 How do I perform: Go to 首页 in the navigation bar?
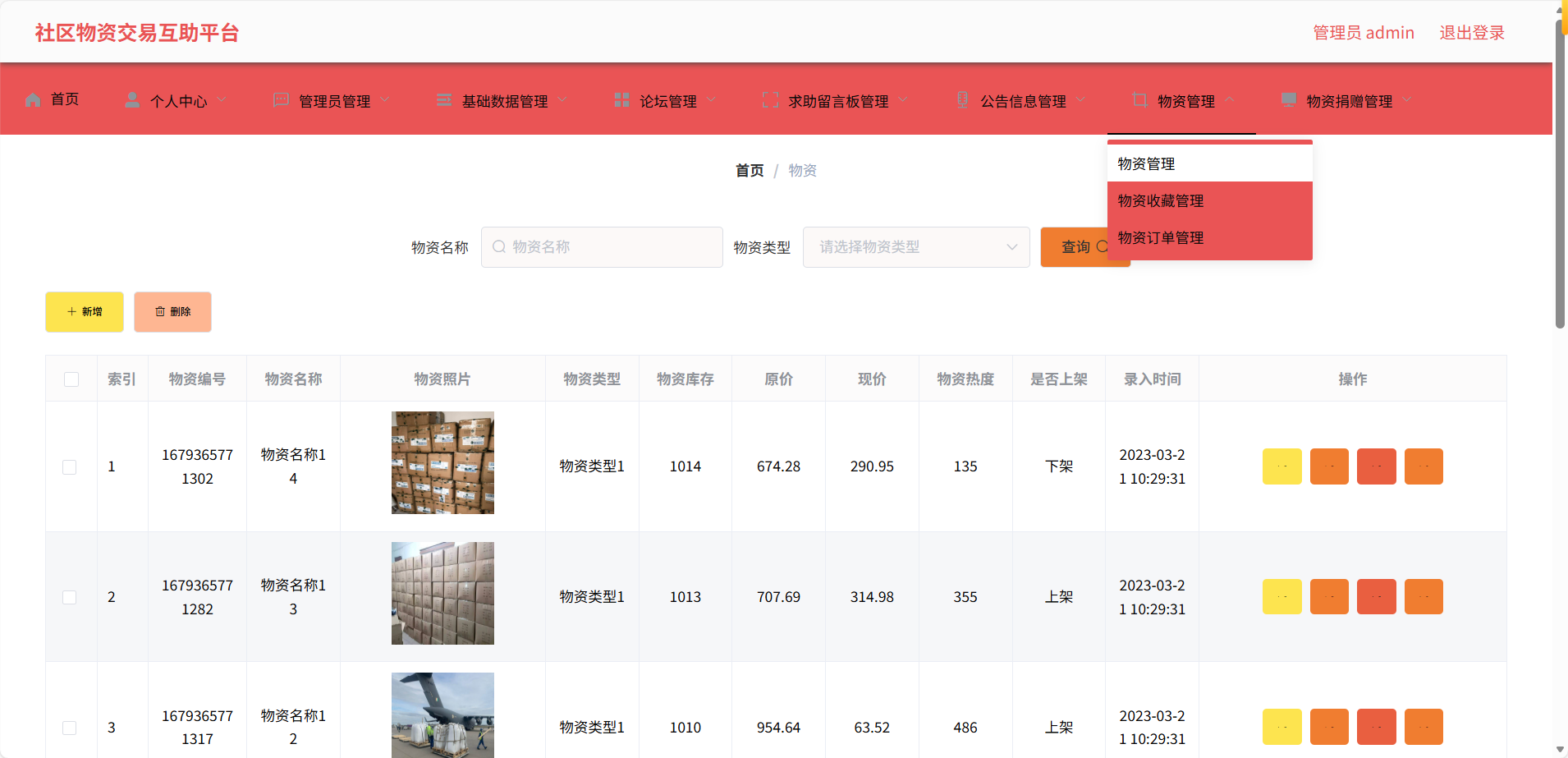point(65,100)
